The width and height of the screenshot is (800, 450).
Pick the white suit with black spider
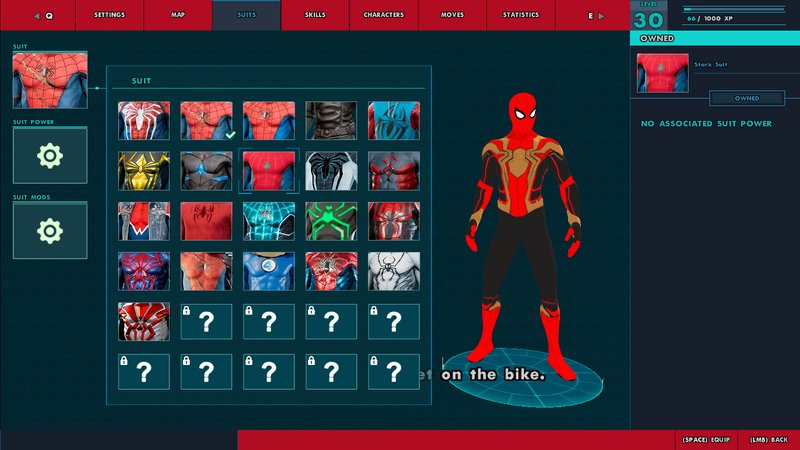331,171
